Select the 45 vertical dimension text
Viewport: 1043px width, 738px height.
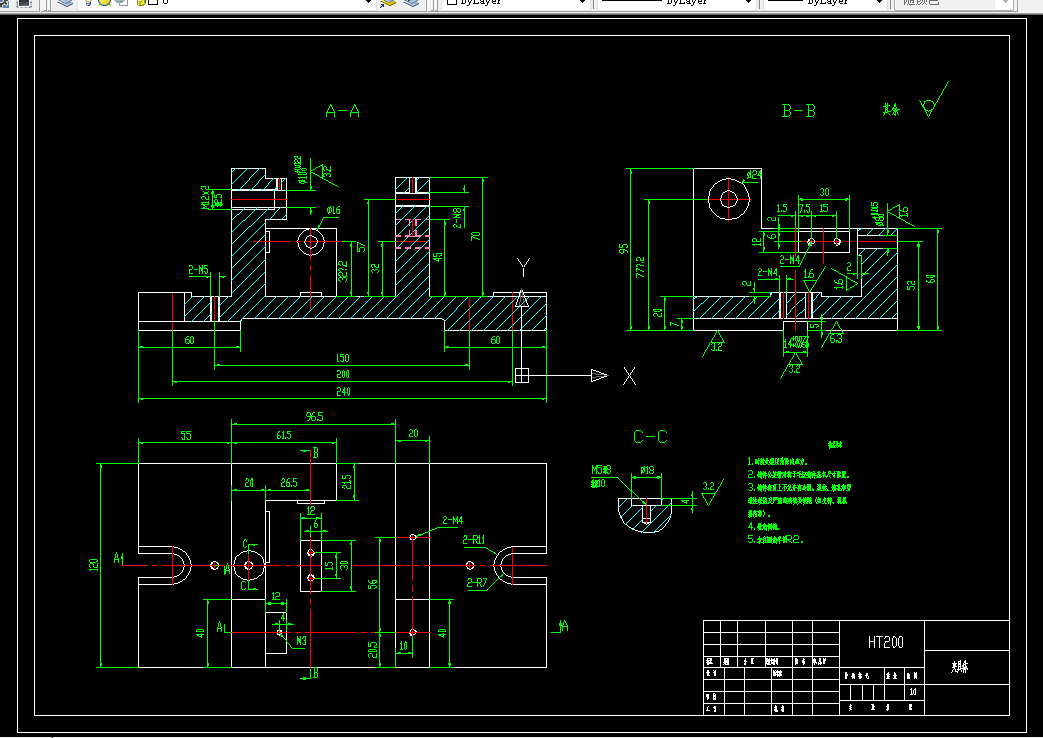[438, 256]
